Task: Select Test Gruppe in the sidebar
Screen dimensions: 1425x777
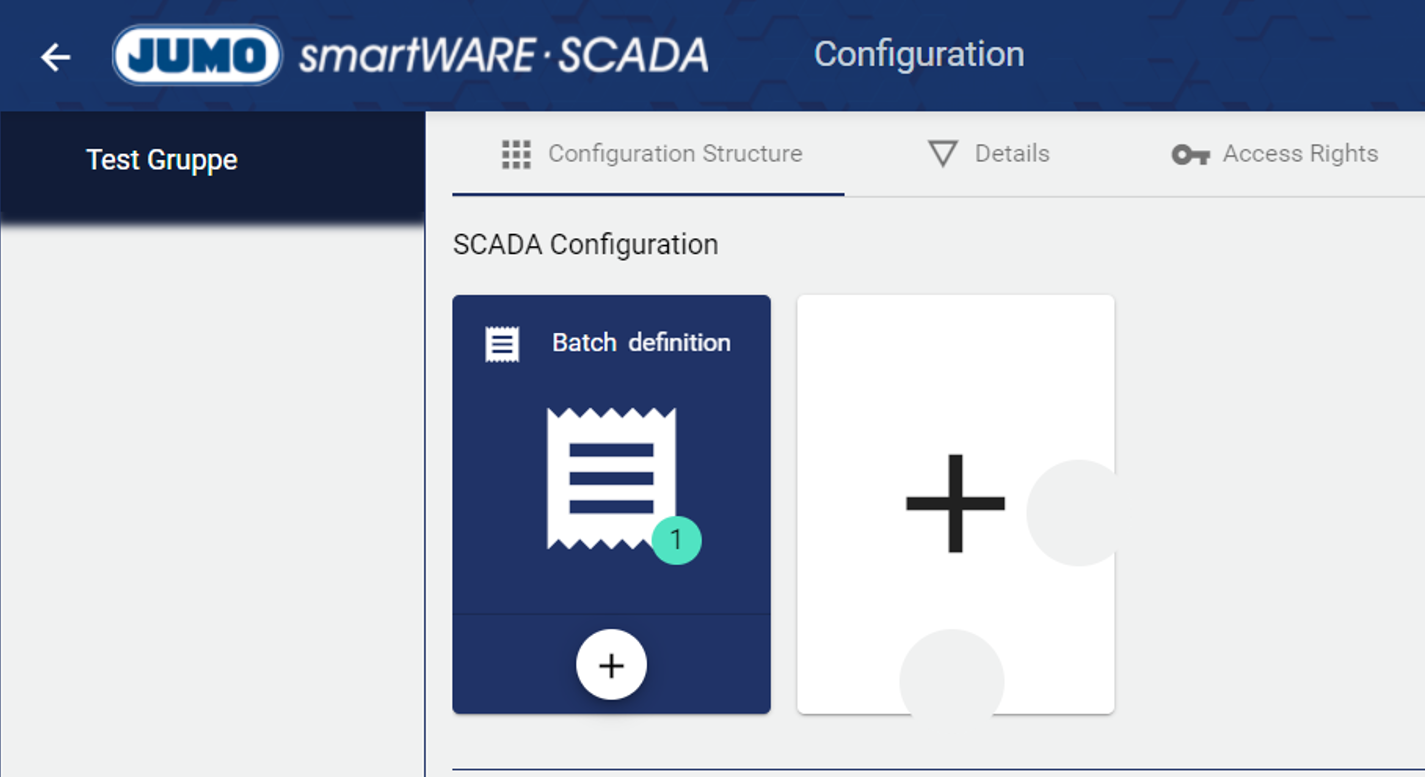Action: (162, 160)
